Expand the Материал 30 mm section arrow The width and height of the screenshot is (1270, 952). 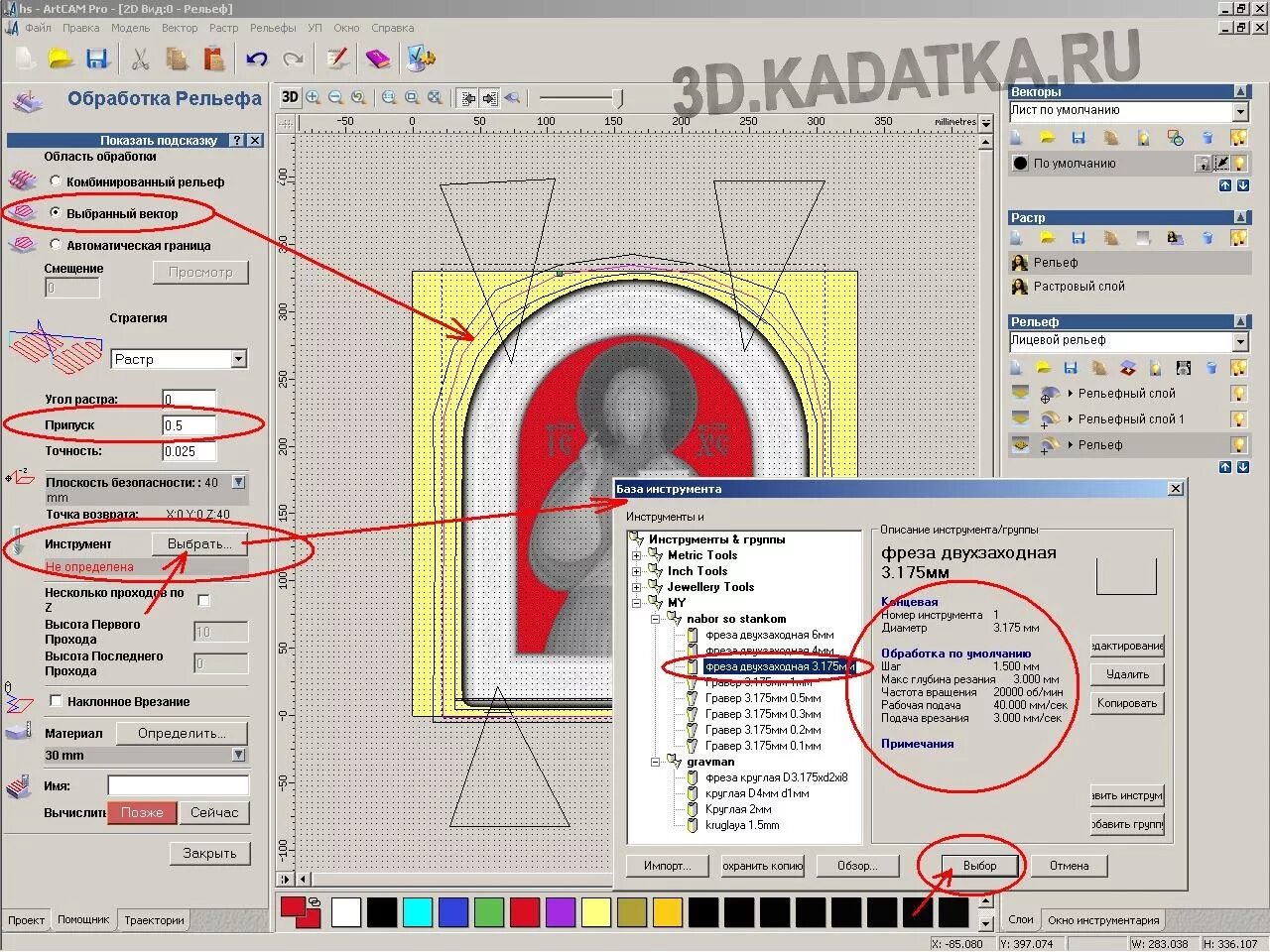point(238,755)
